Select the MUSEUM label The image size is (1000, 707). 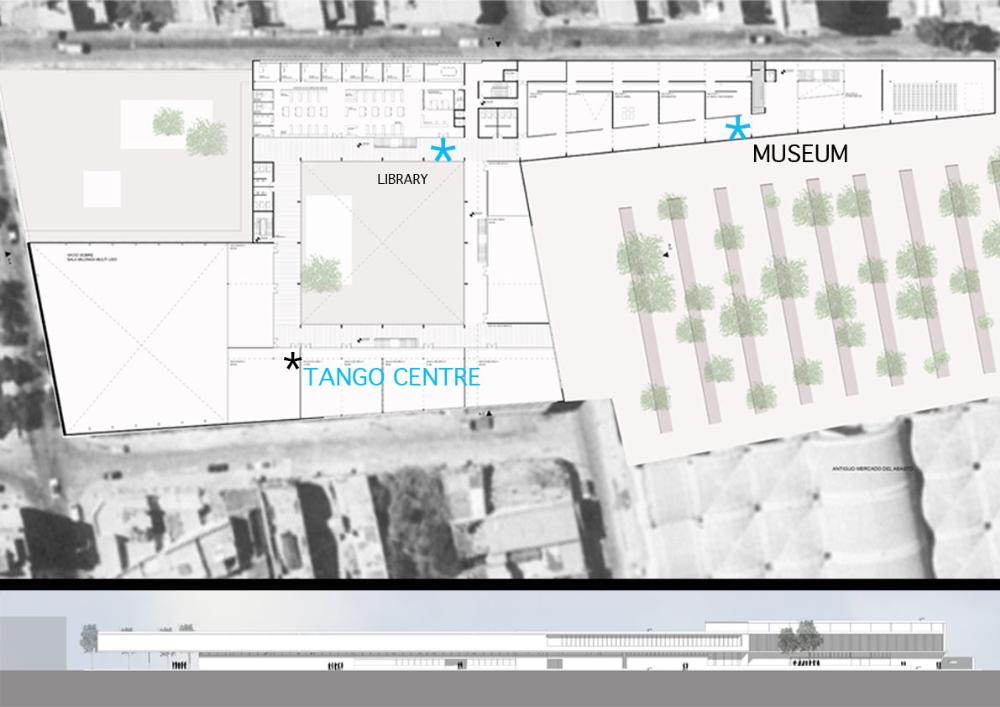coord(800,154)
